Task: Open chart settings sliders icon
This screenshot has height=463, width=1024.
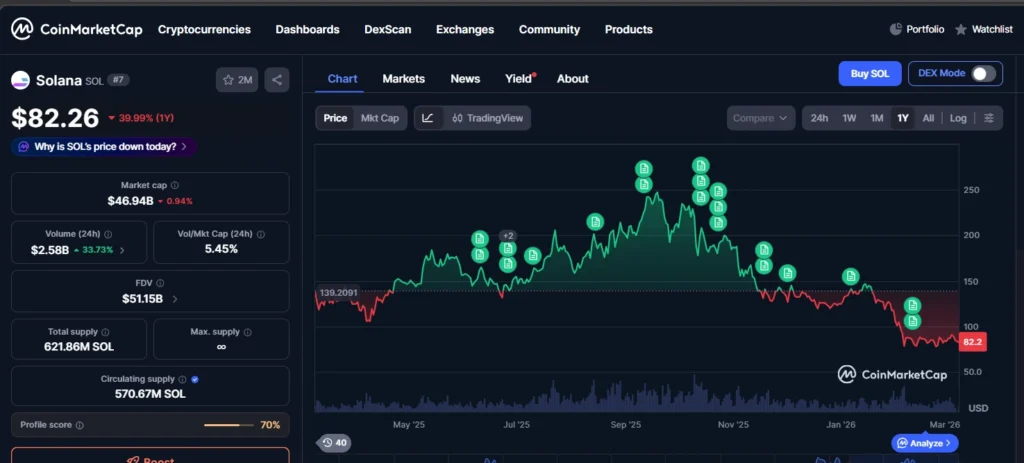Action: (x=989, y=118)
